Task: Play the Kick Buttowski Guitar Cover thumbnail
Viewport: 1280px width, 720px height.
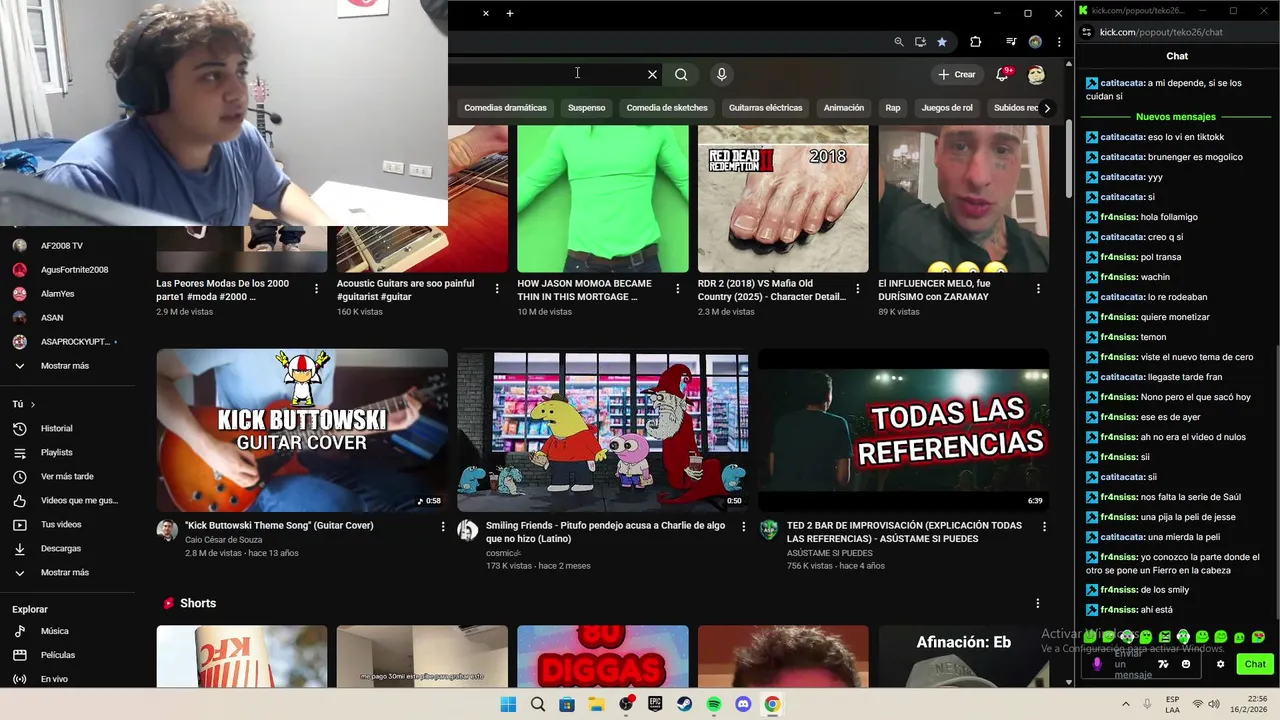Action: (x=302, y=430)
